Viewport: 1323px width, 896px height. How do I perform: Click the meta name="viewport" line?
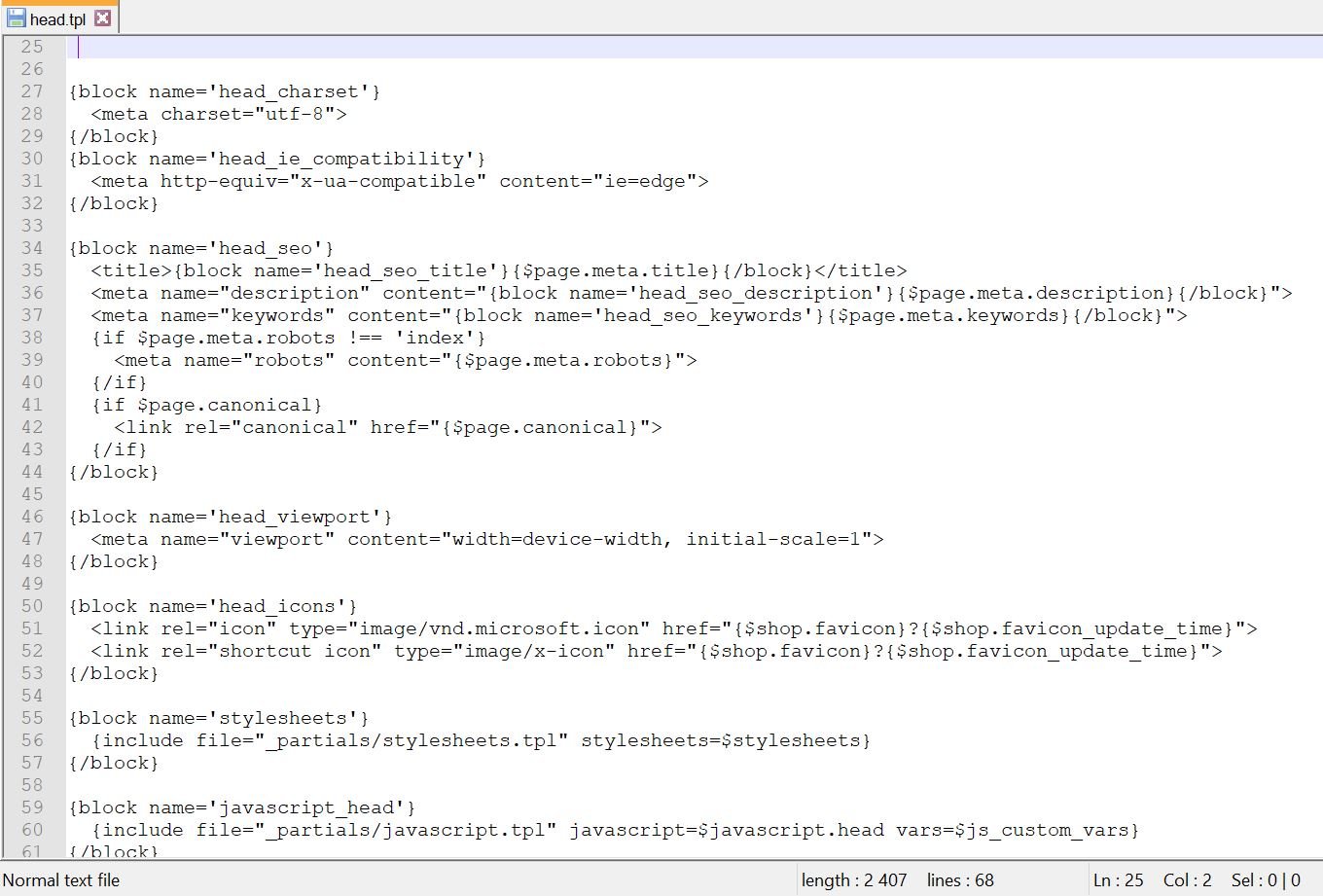click(x=487, y=539)
